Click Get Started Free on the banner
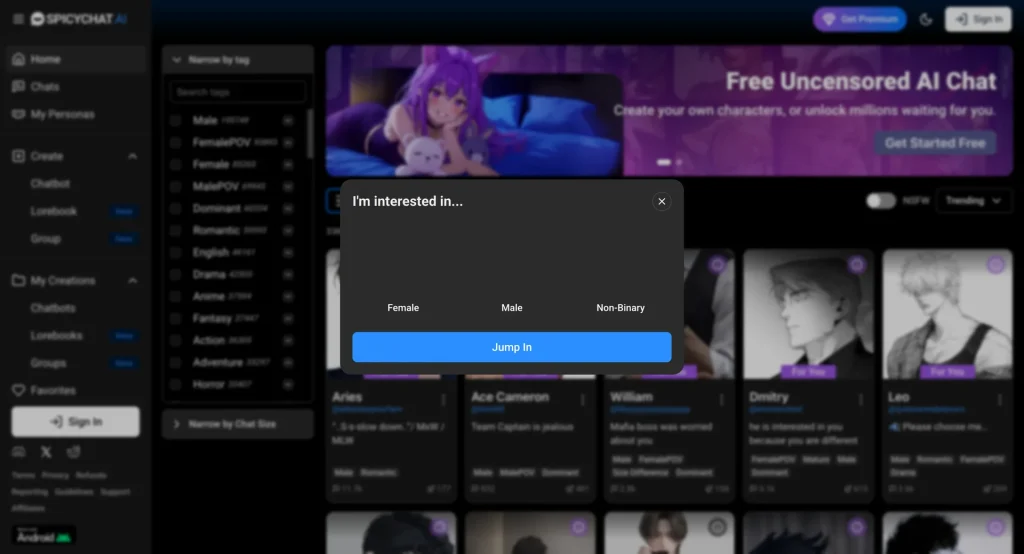1024x554 pixels. (x=935, y=143)
